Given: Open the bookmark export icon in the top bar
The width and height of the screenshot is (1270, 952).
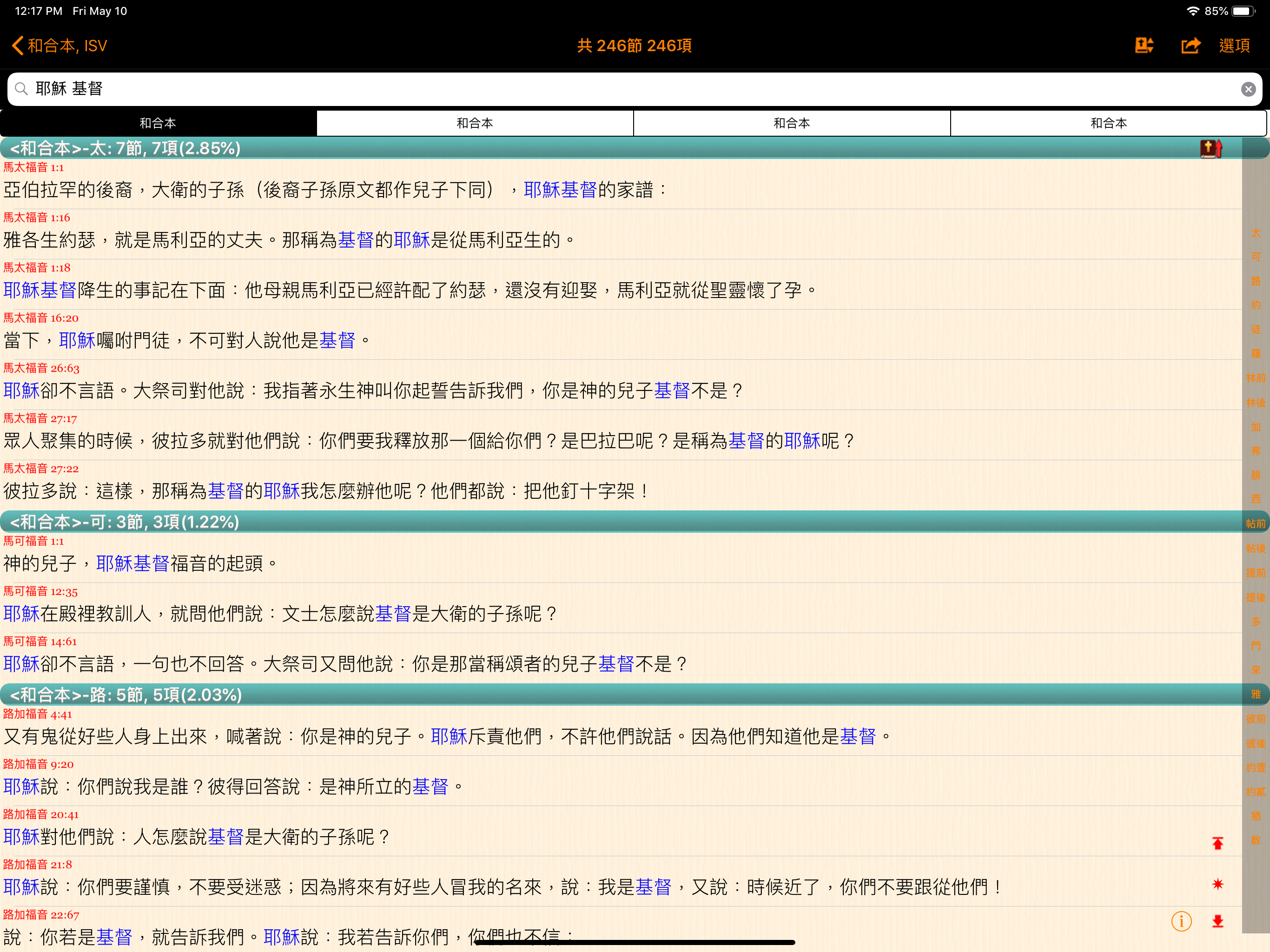Looking at the screenshot, I should tap(1144, 46).
